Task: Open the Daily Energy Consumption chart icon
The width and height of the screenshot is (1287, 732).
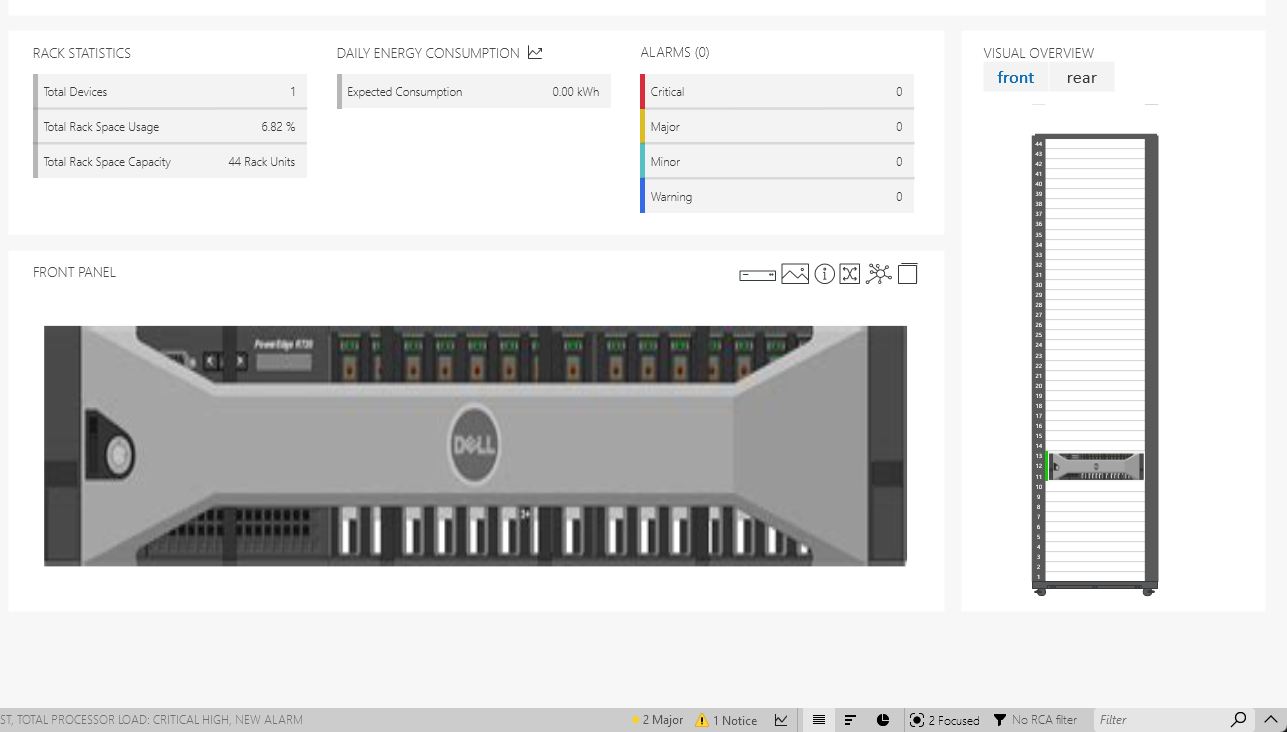Action: pyautogui.click(x=535, y=53)
